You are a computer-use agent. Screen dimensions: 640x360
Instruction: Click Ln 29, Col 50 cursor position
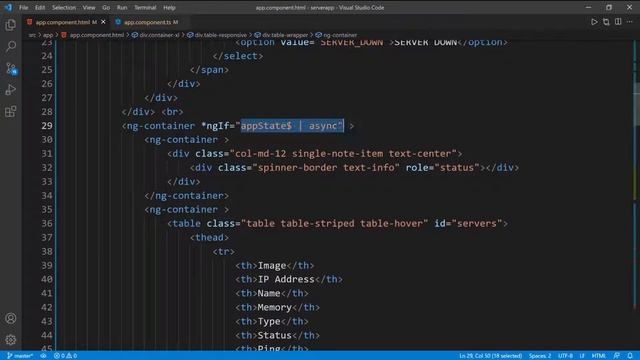pyautogui.click(x=490, y=356)
